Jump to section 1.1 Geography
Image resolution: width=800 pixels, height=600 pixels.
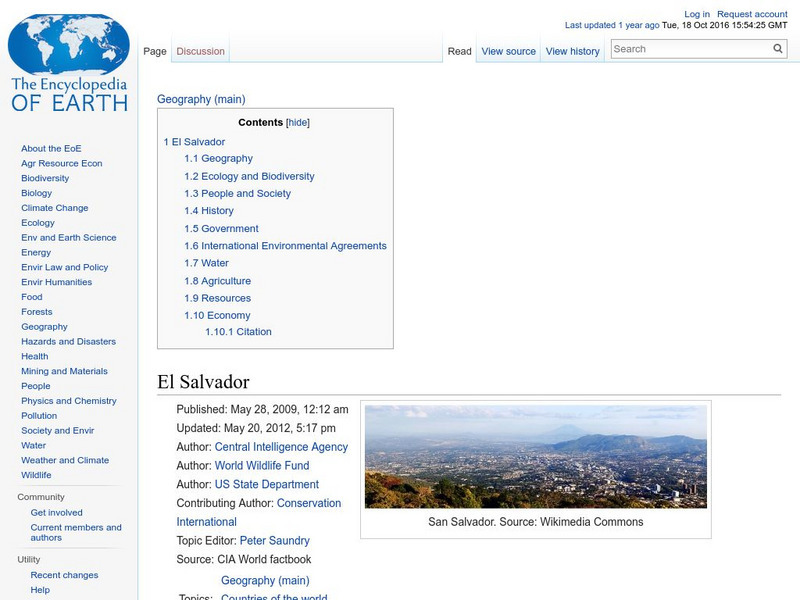[x=218, y=158]
